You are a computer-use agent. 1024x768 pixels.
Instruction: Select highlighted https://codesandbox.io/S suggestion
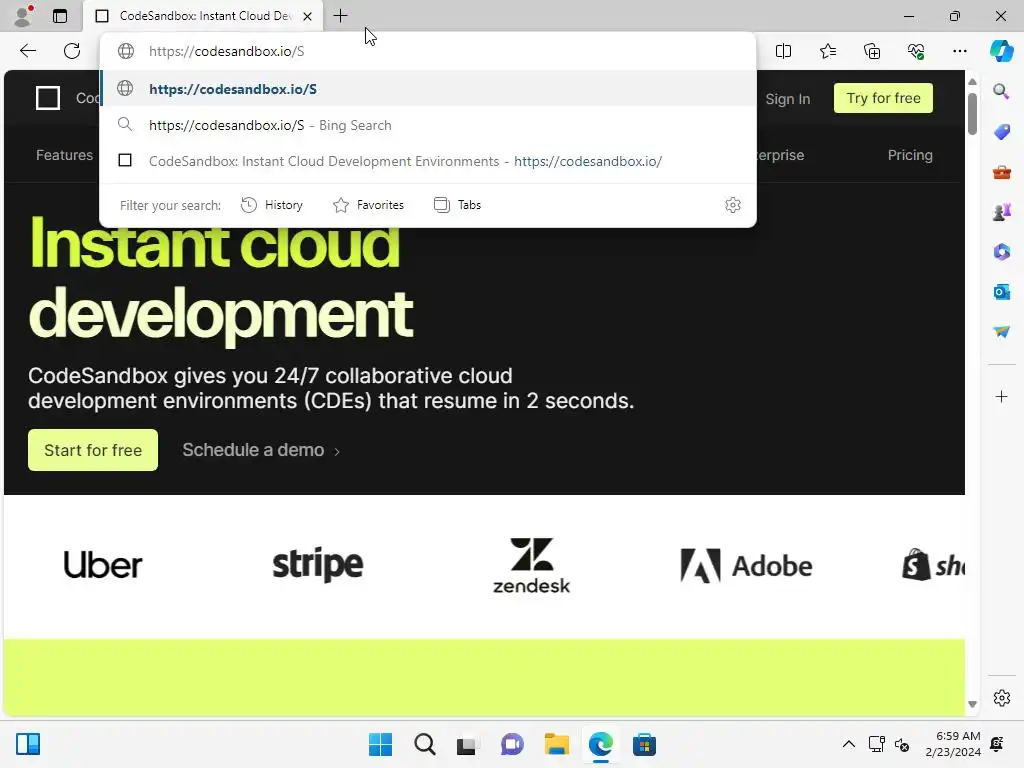coord(428,89)
